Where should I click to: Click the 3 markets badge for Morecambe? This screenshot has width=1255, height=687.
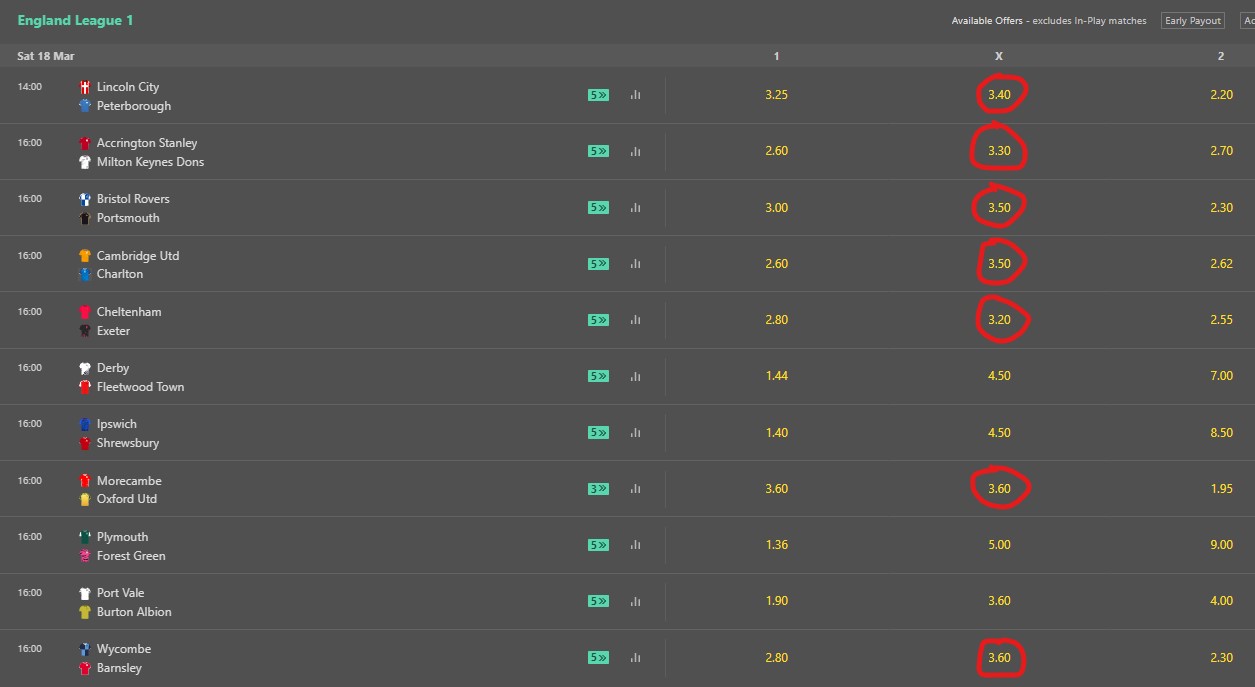pyautogui.click(x=598, y=489)
